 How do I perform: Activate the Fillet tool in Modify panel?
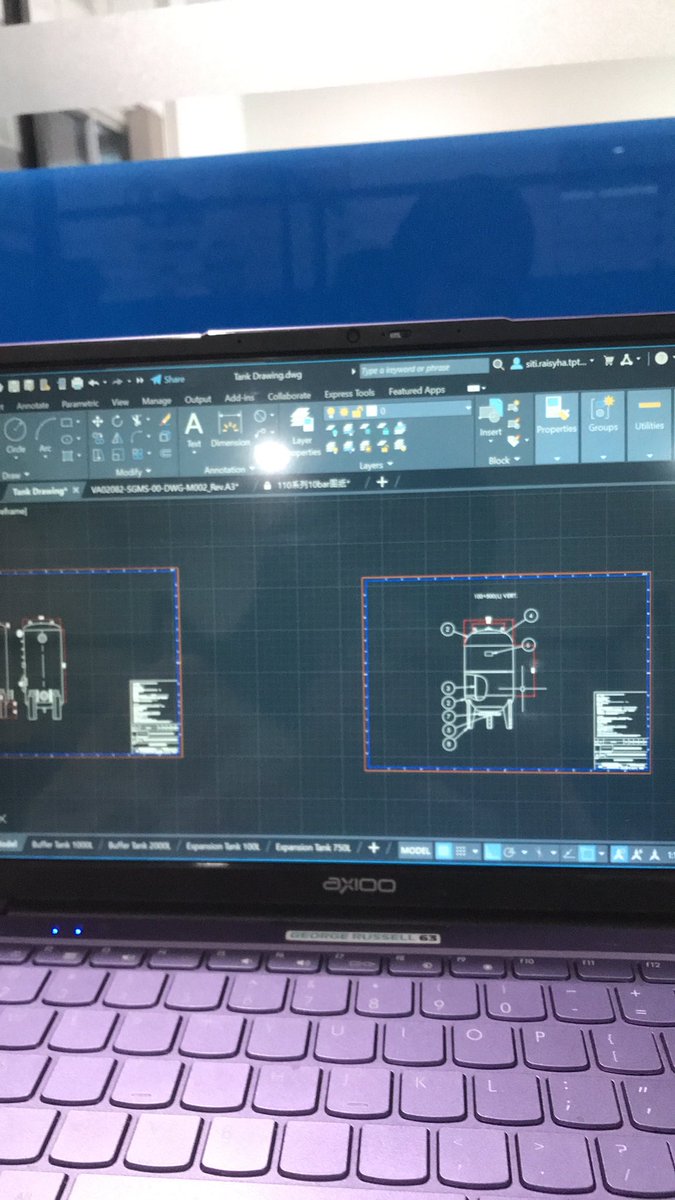(x=136, y=437)
